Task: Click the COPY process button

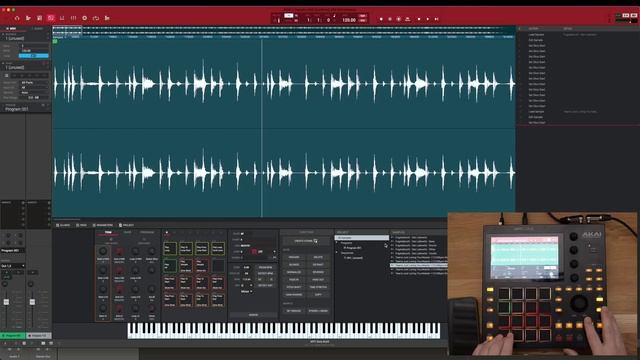Action: click(x=318, y=294)
